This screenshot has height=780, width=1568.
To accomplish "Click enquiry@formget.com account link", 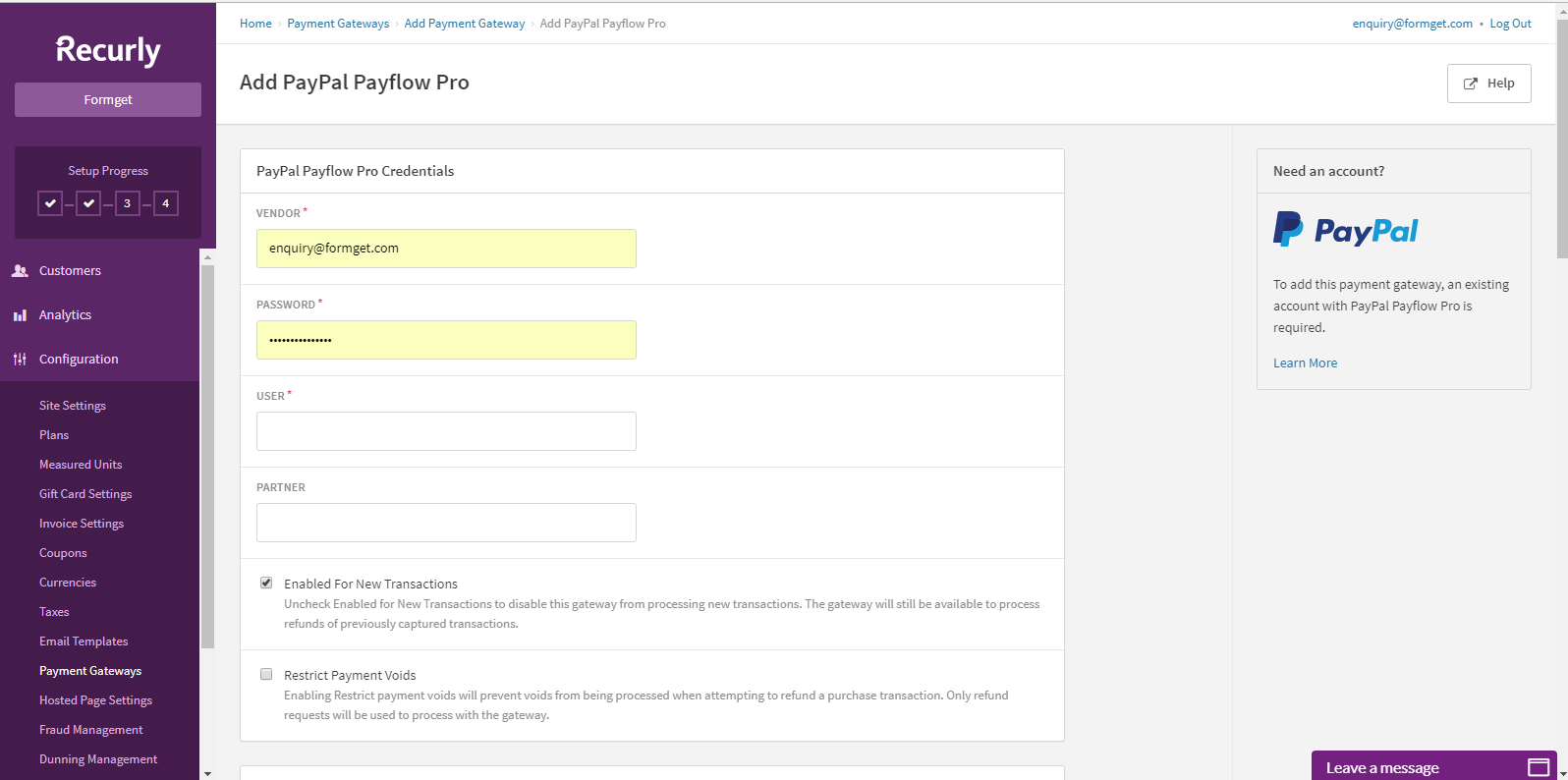I will (1412, 24).
